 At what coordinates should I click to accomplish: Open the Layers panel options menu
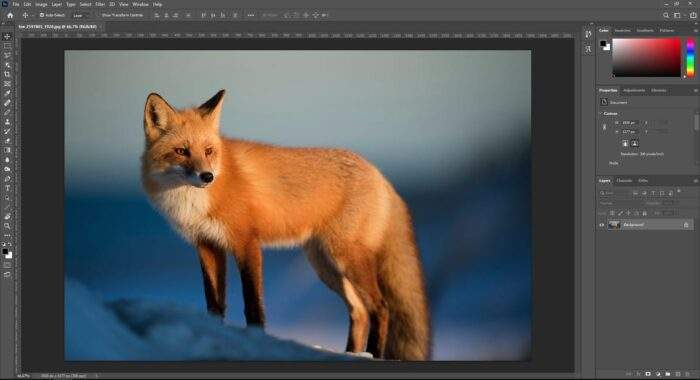click(x=695, y=181)
